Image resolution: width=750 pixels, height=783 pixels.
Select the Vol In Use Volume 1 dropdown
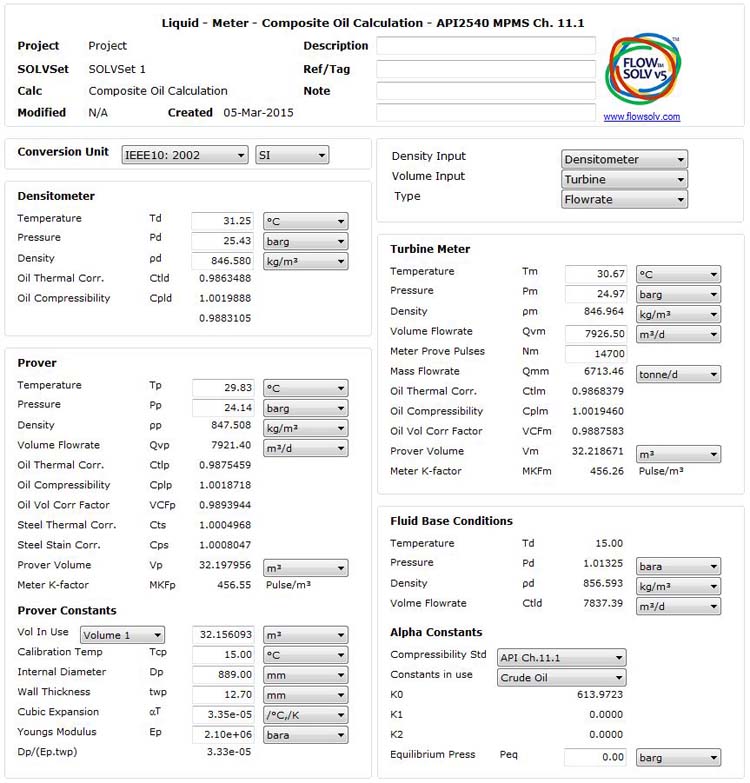pos(122,635)
